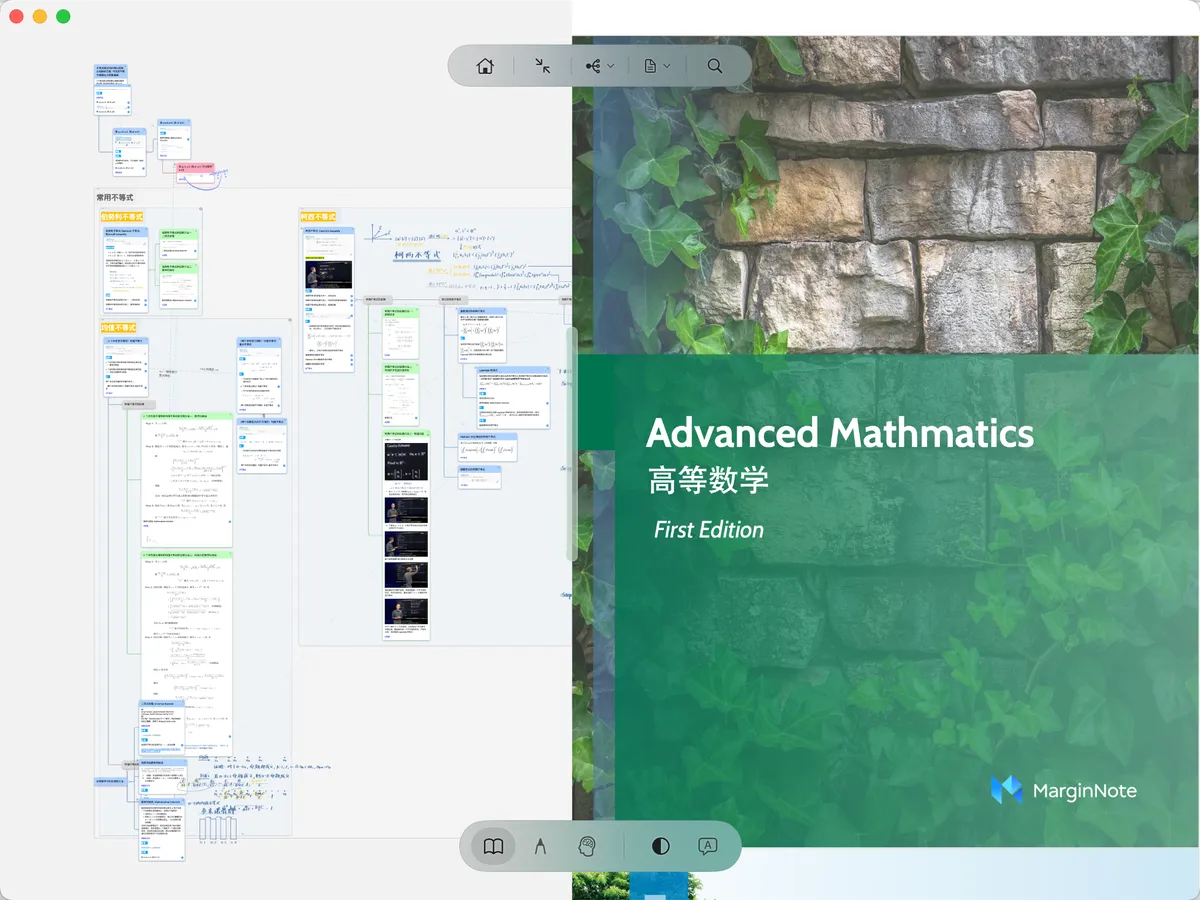The width and height of the screenshot is (1200, 900).
Task: Click the 'First Edition' text on cover
Action: tap(709, 530)
